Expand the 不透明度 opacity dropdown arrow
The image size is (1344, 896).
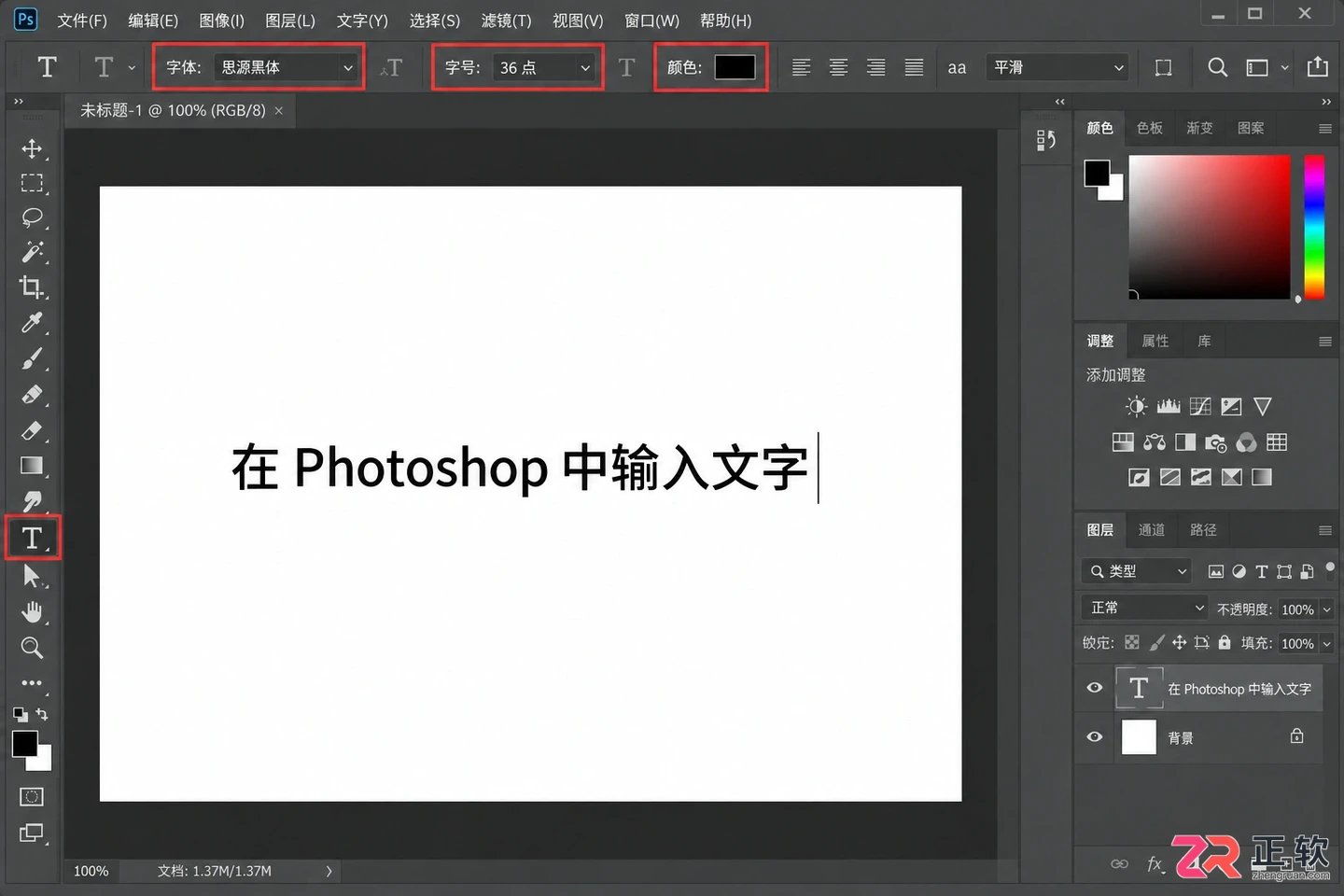[x=1326, y=609]
